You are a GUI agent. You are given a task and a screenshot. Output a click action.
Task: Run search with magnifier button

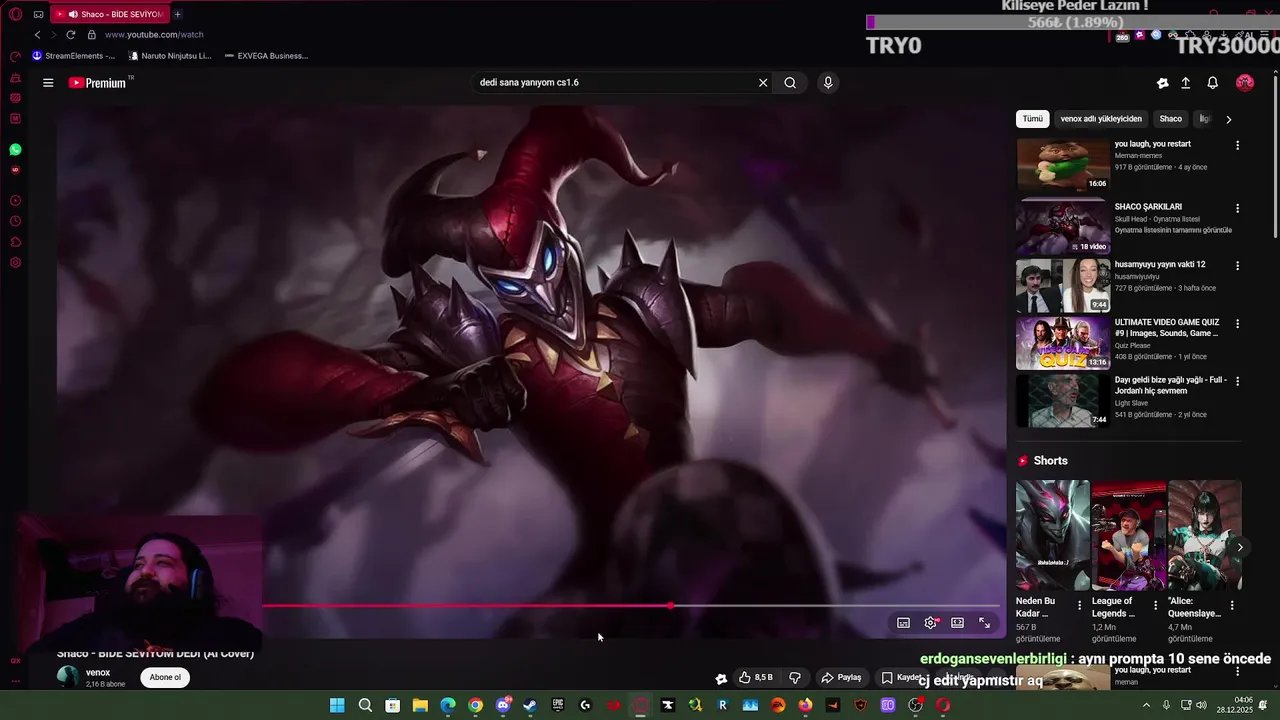(x=790, y=83)
